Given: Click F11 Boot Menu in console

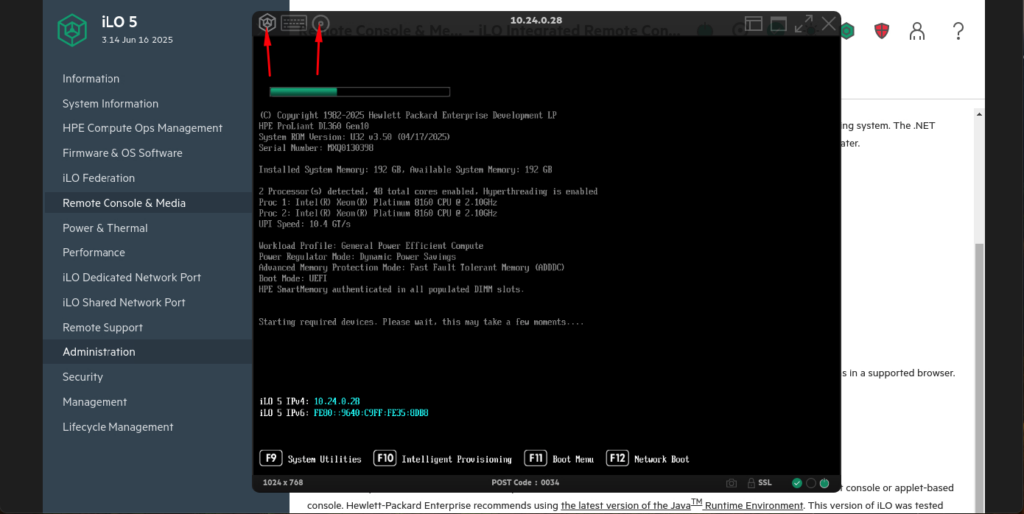Looking at the screenshot, I should click(559, 458).
